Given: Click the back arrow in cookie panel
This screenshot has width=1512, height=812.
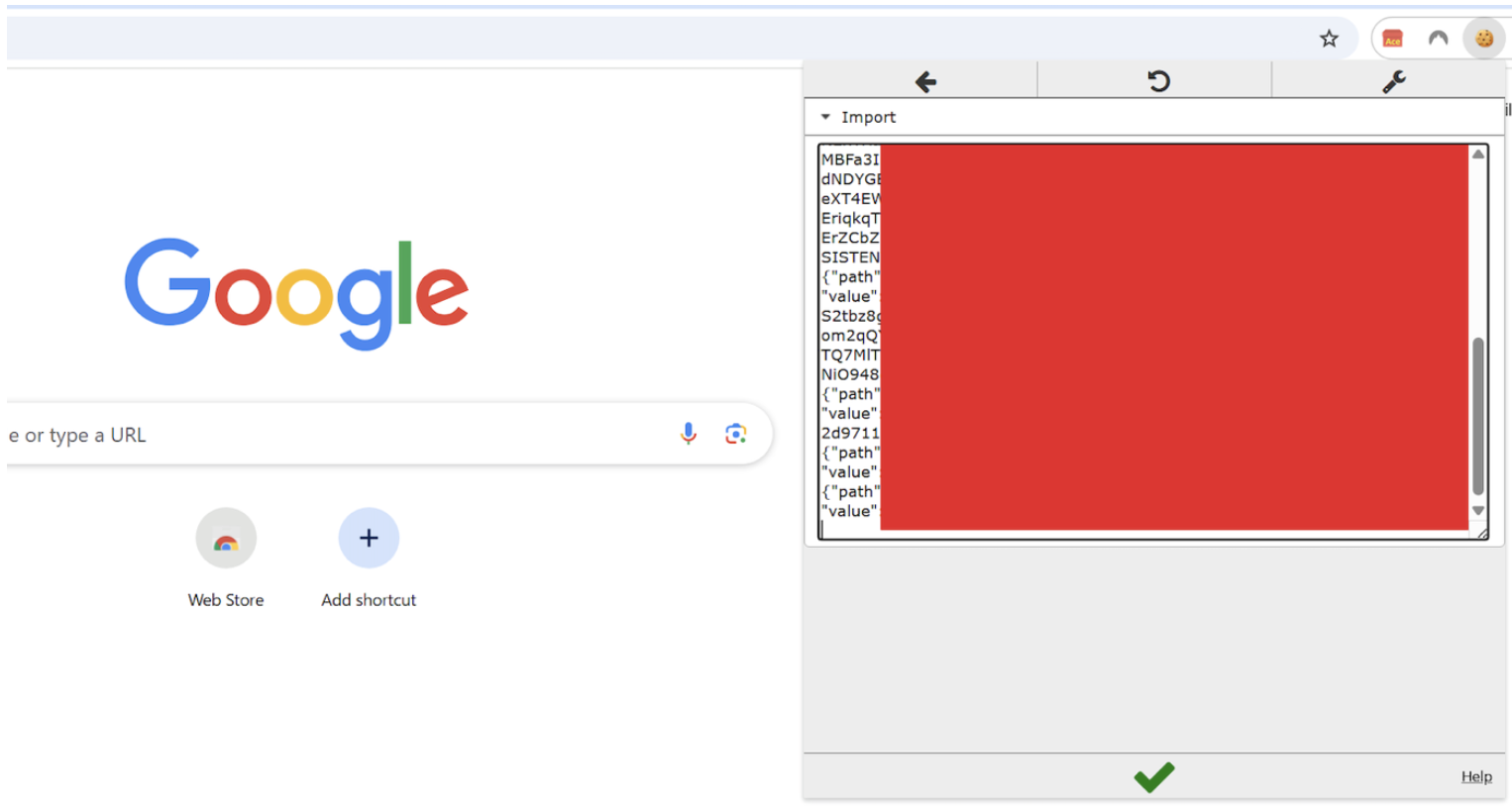Looking at the screenshot, I should pos(924,81).
